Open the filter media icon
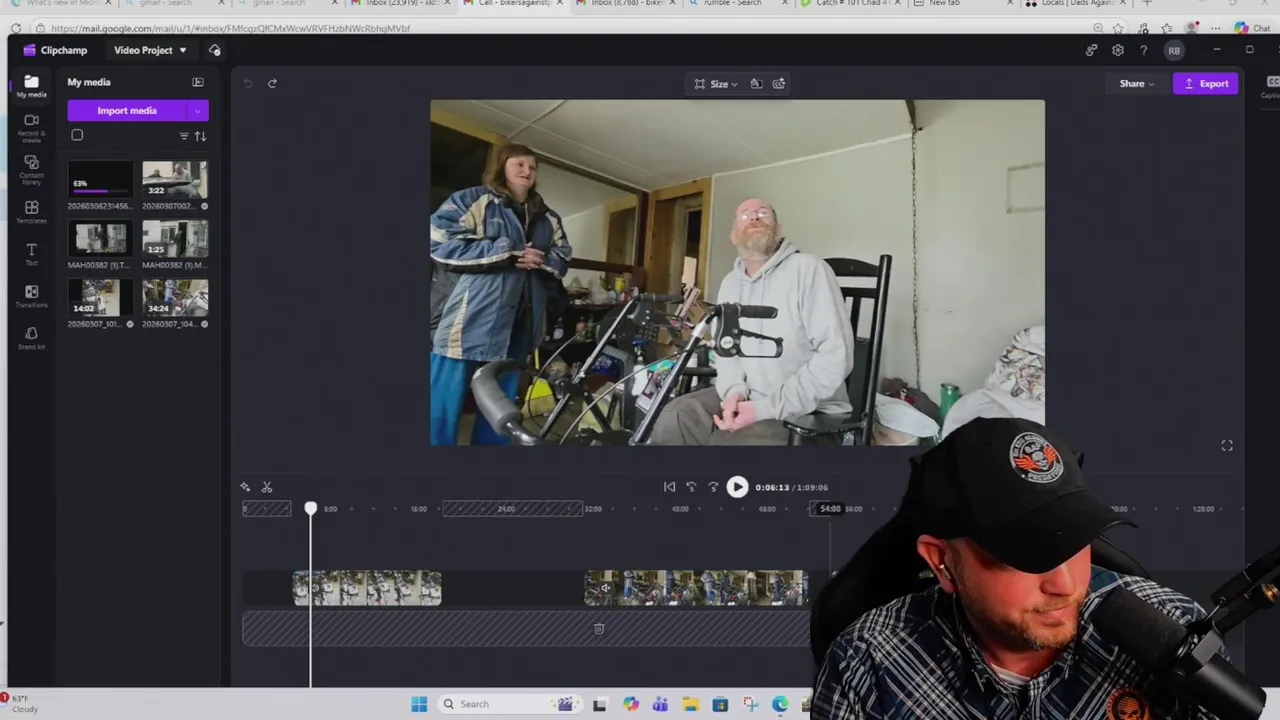 183,136
